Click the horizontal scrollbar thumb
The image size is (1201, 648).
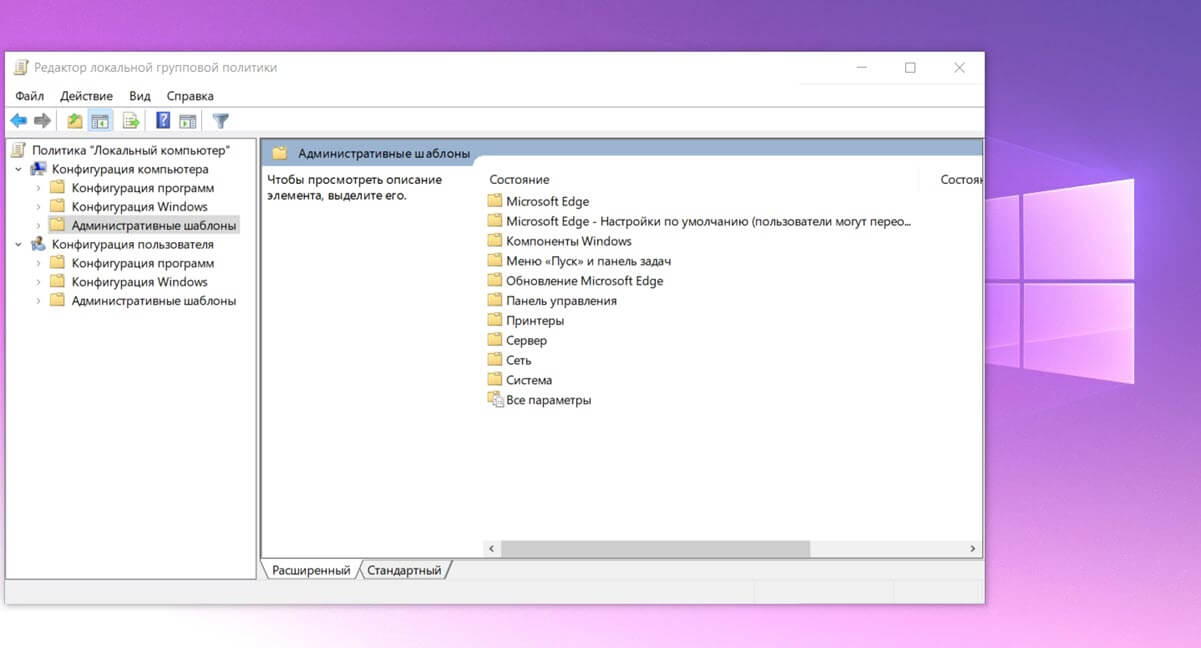[x=655, y=549]
